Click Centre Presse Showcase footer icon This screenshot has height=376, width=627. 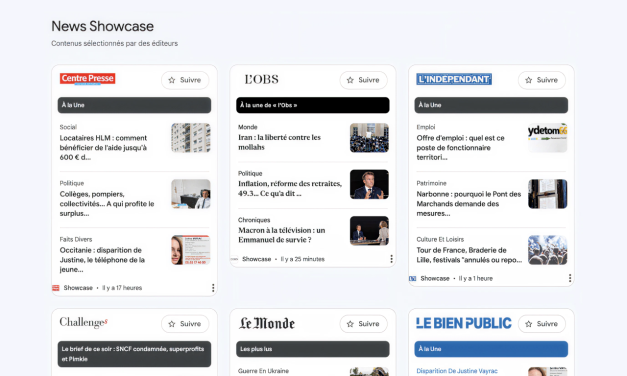click(x=56, y=288)
